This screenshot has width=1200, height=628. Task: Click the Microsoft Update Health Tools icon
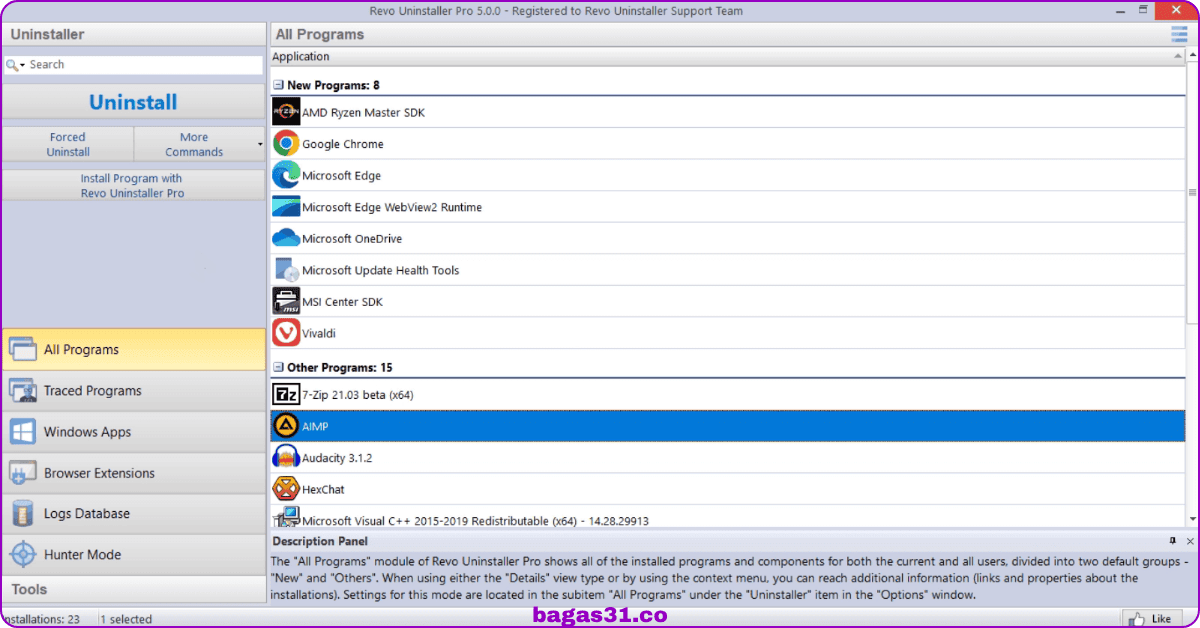[x=286, y=270]
